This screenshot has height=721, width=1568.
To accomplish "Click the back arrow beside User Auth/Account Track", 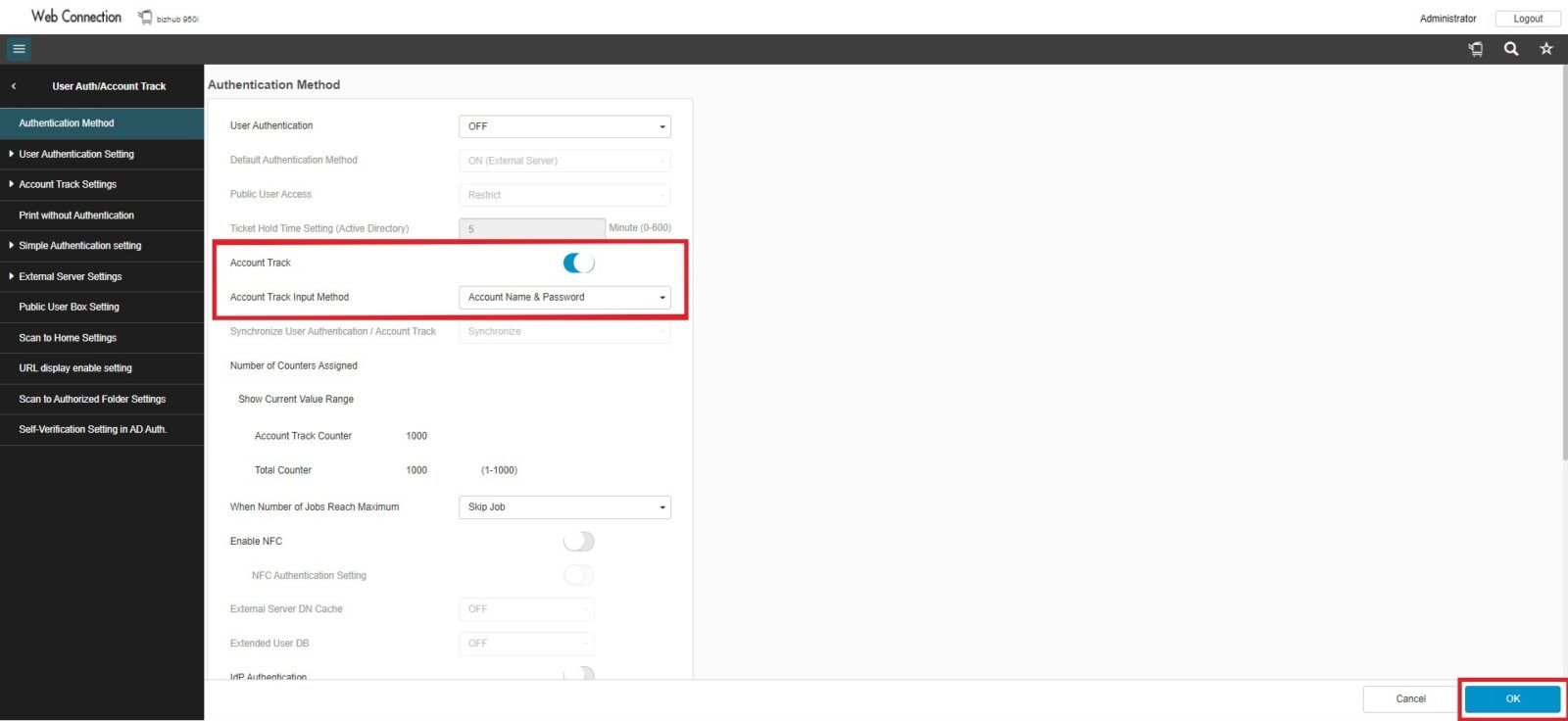I will 14,86.
